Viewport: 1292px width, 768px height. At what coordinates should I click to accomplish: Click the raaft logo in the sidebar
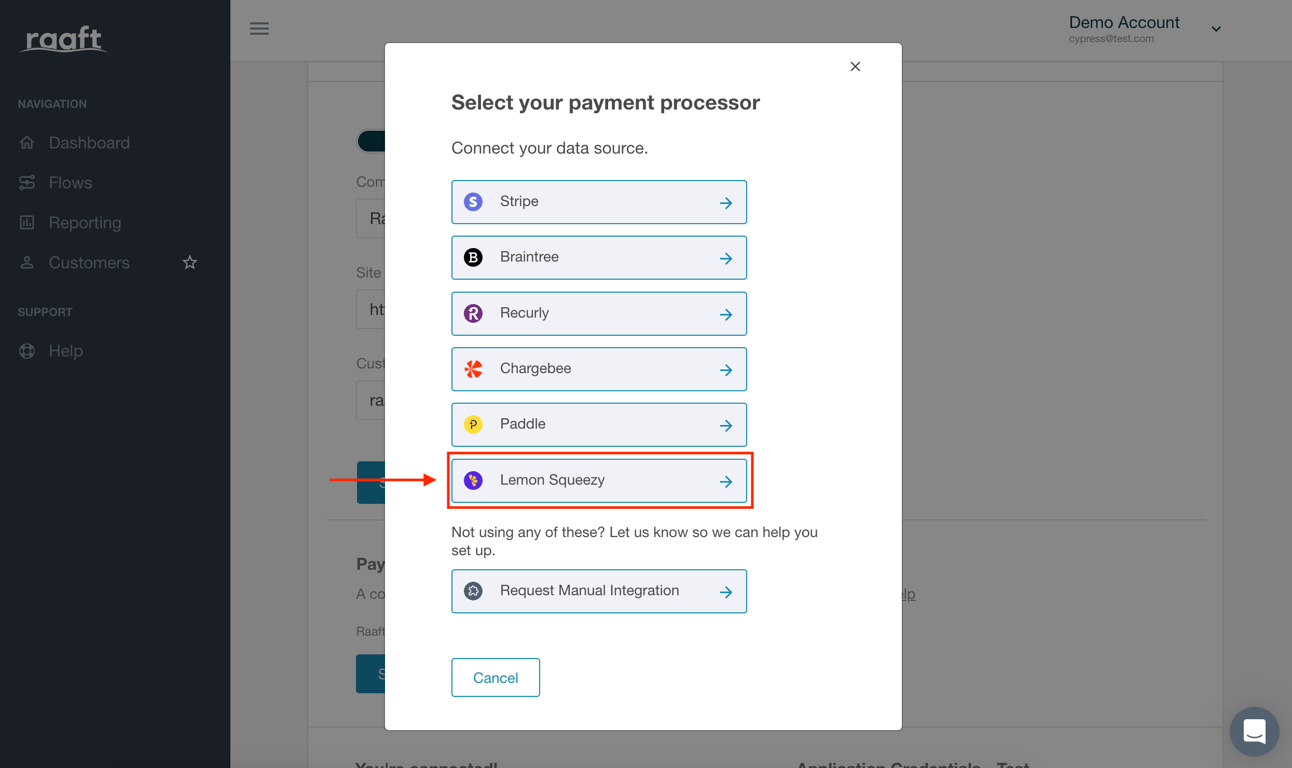pyautogui.click(x=64, y=39)
